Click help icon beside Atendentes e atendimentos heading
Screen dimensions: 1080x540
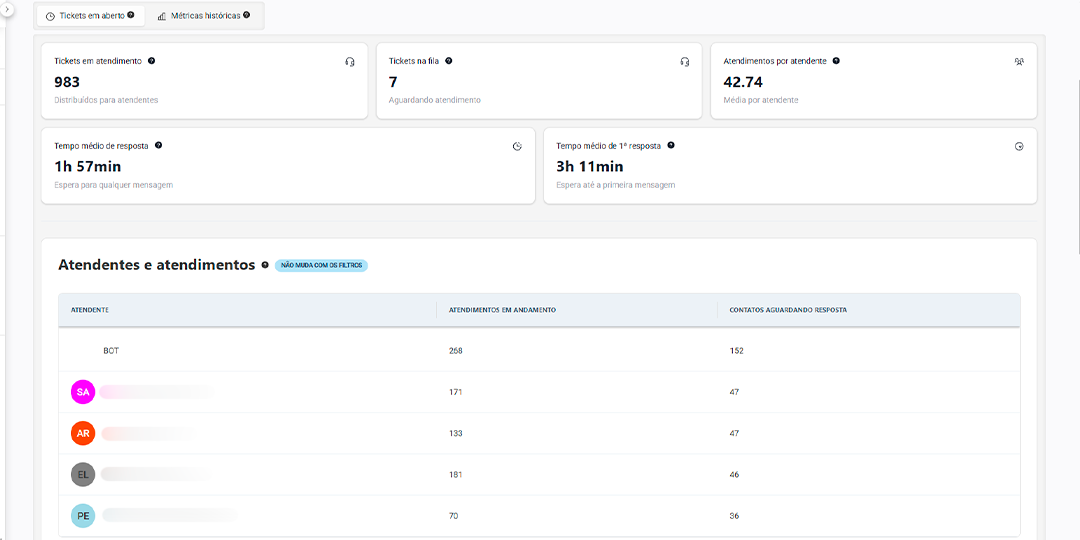265,265
